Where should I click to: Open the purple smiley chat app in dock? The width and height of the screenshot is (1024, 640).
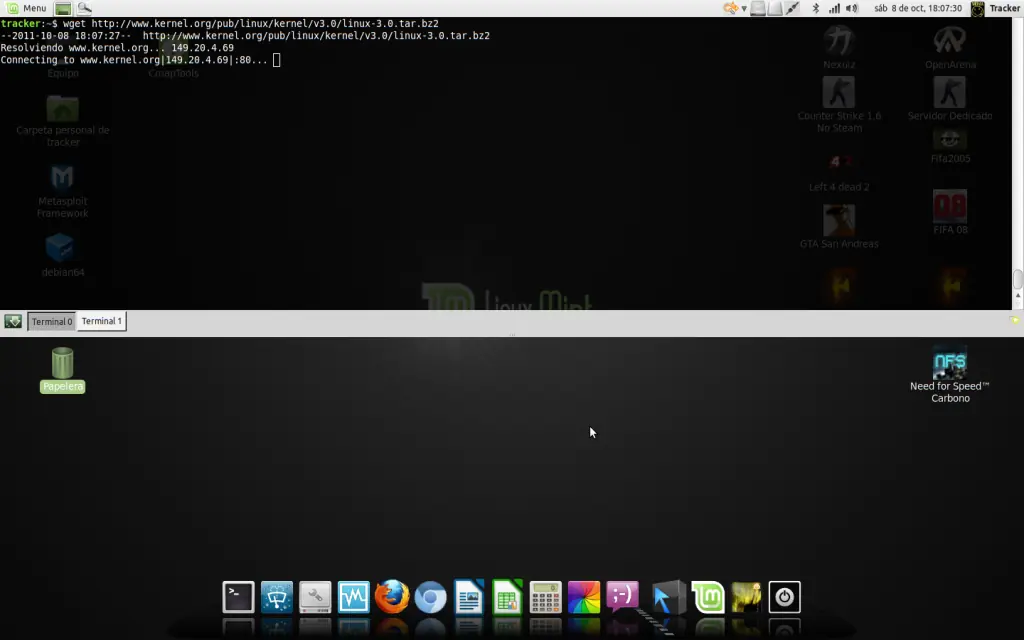pos(622,596)
